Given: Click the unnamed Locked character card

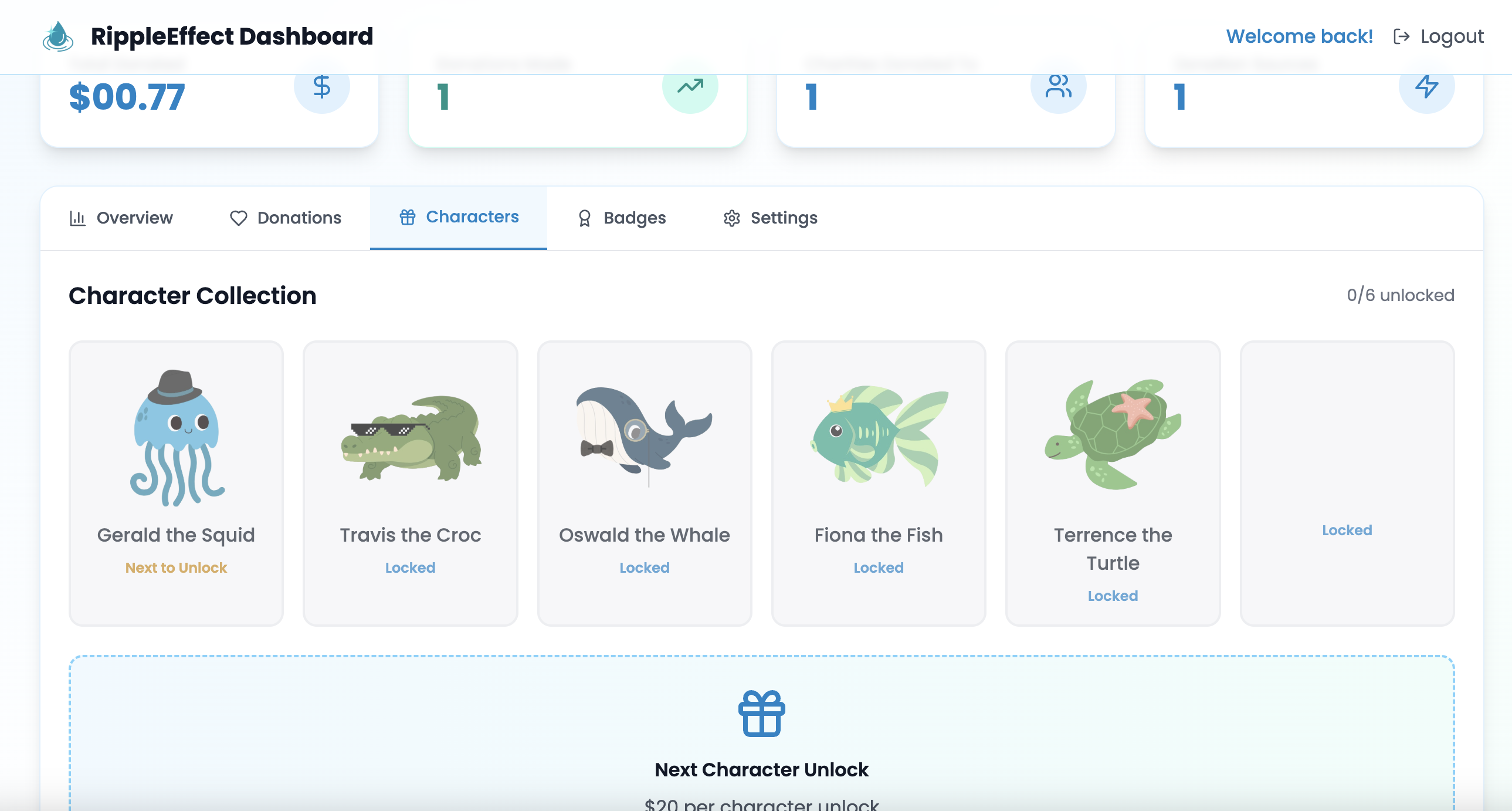Looking at the screenshot, I should pos(1347,483).
